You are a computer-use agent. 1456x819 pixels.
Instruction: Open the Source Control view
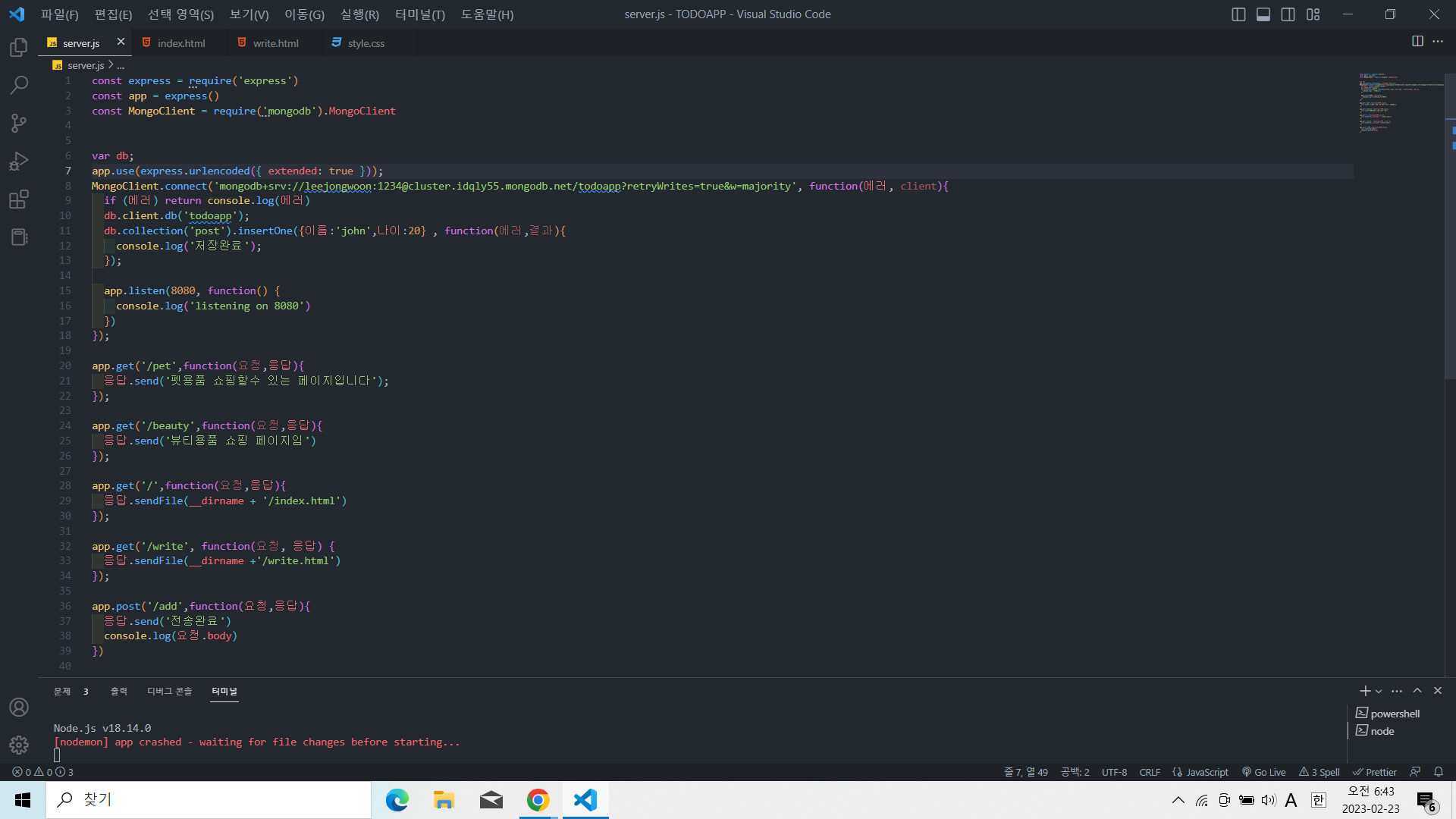(x=19, y=123)
